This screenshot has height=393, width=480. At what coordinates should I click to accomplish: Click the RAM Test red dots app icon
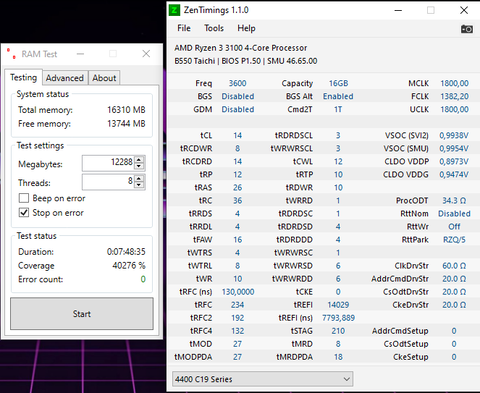[11, 54]
